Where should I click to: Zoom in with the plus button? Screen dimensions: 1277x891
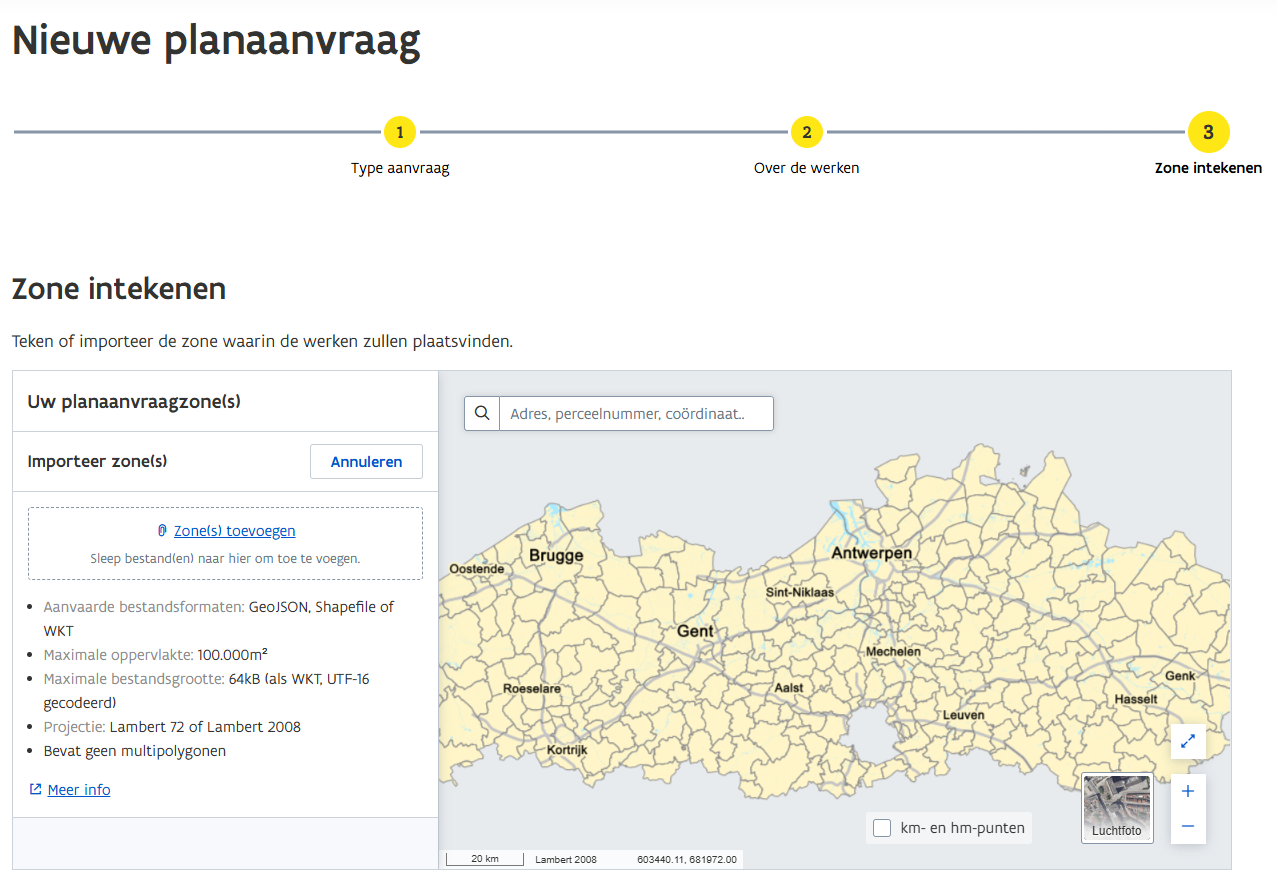coord(1188,791)
